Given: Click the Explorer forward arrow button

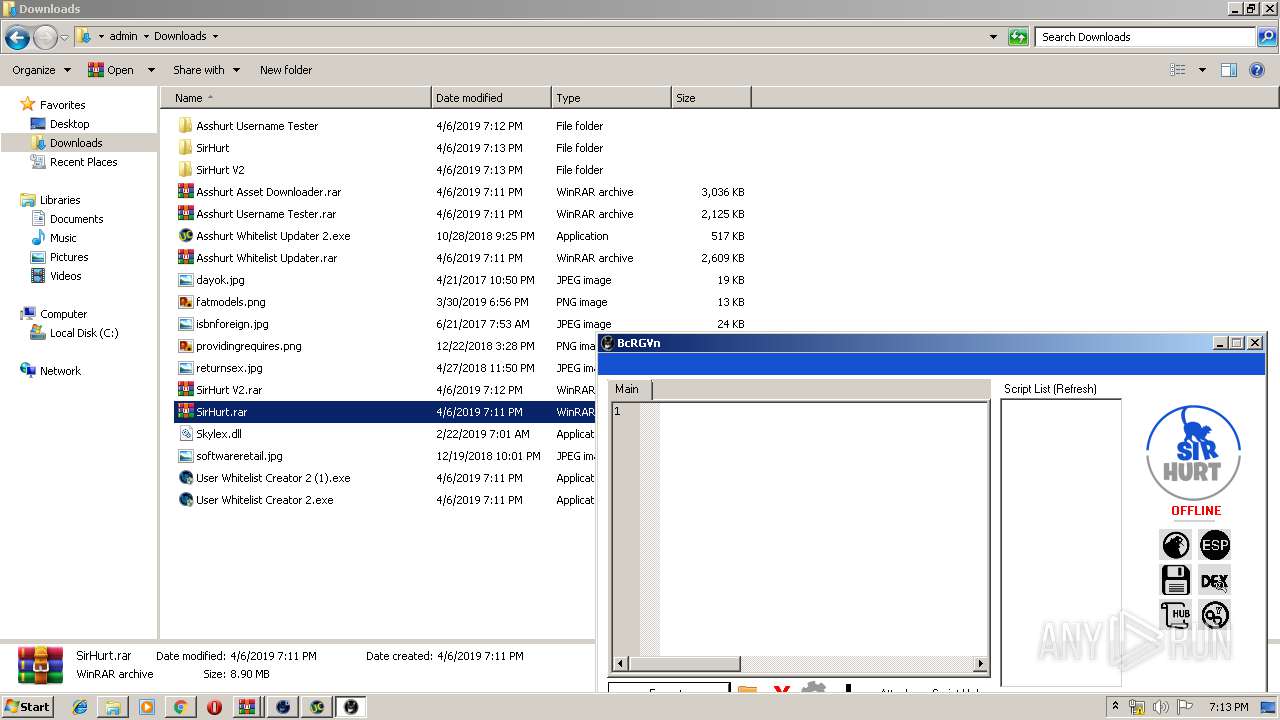Looking at the screenshot, I should [45, 38].
